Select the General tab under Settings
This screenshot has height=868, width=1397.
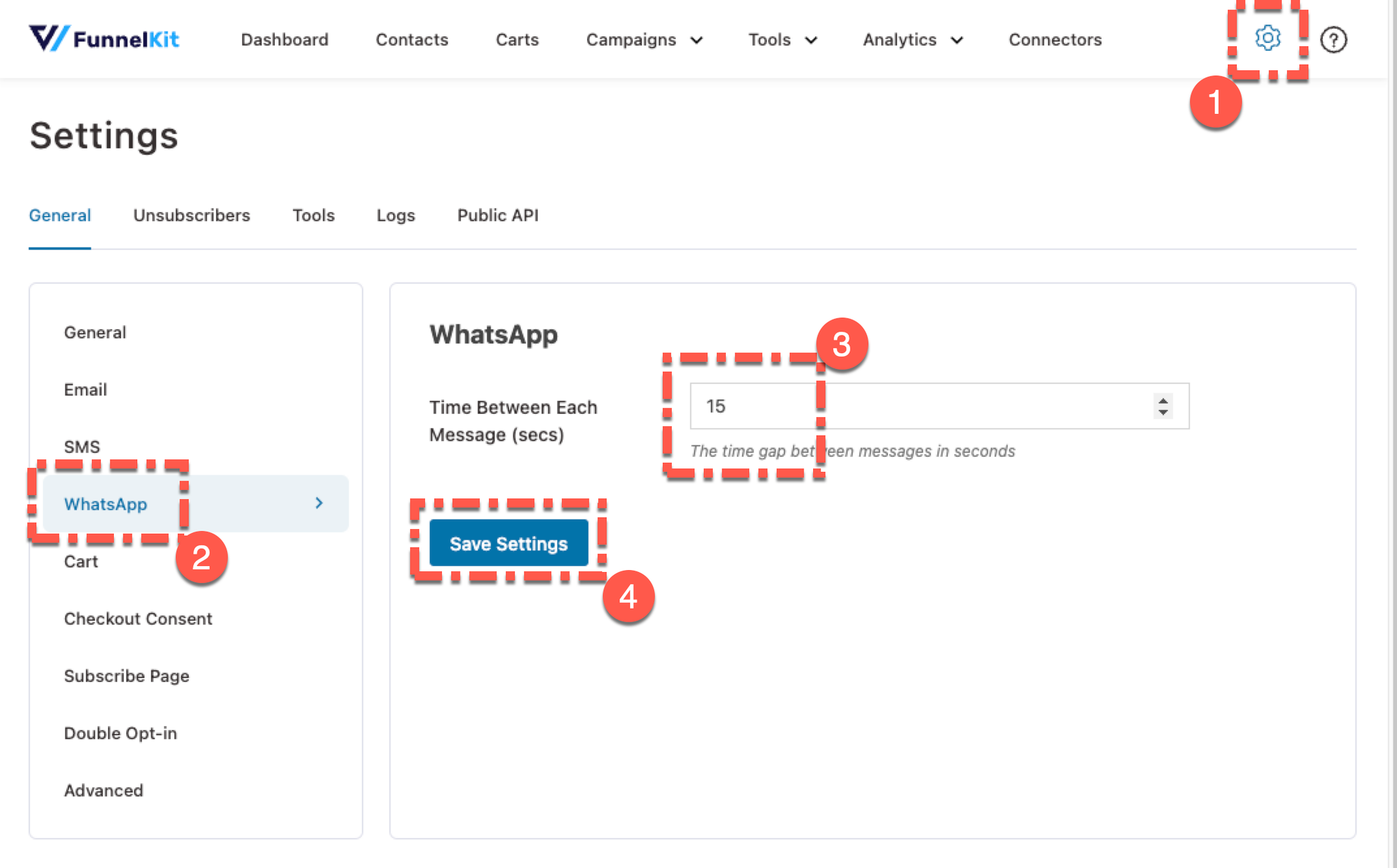point(60,215)
